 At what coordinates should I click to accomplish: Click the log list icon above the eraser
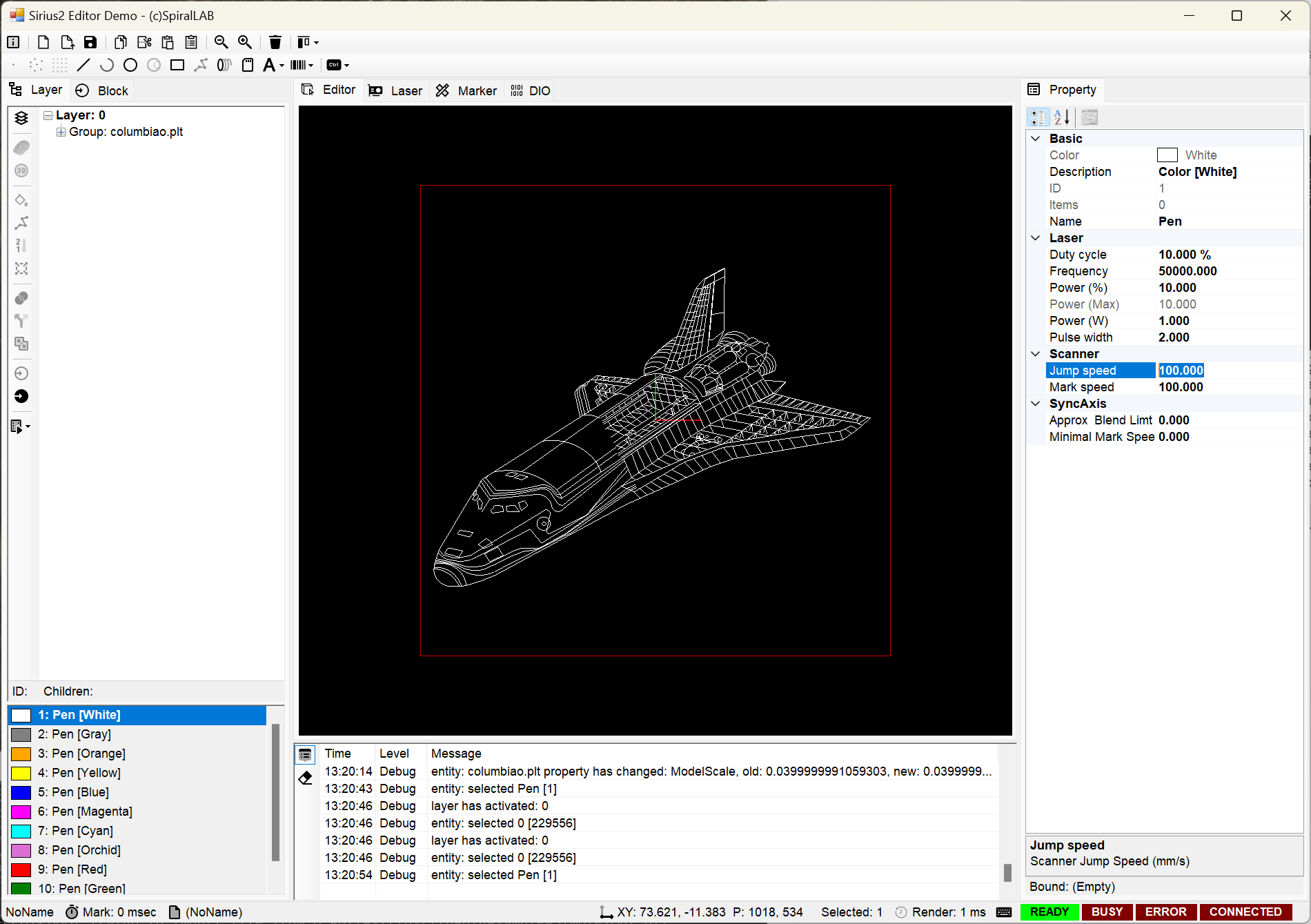tap(306, 754)
